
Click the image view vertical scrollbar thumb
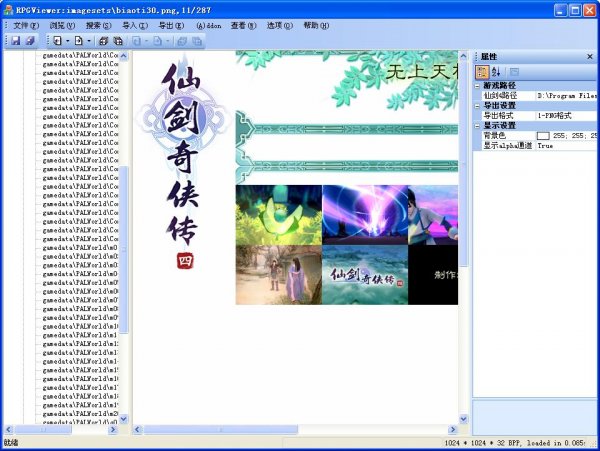tap(463, 164)
